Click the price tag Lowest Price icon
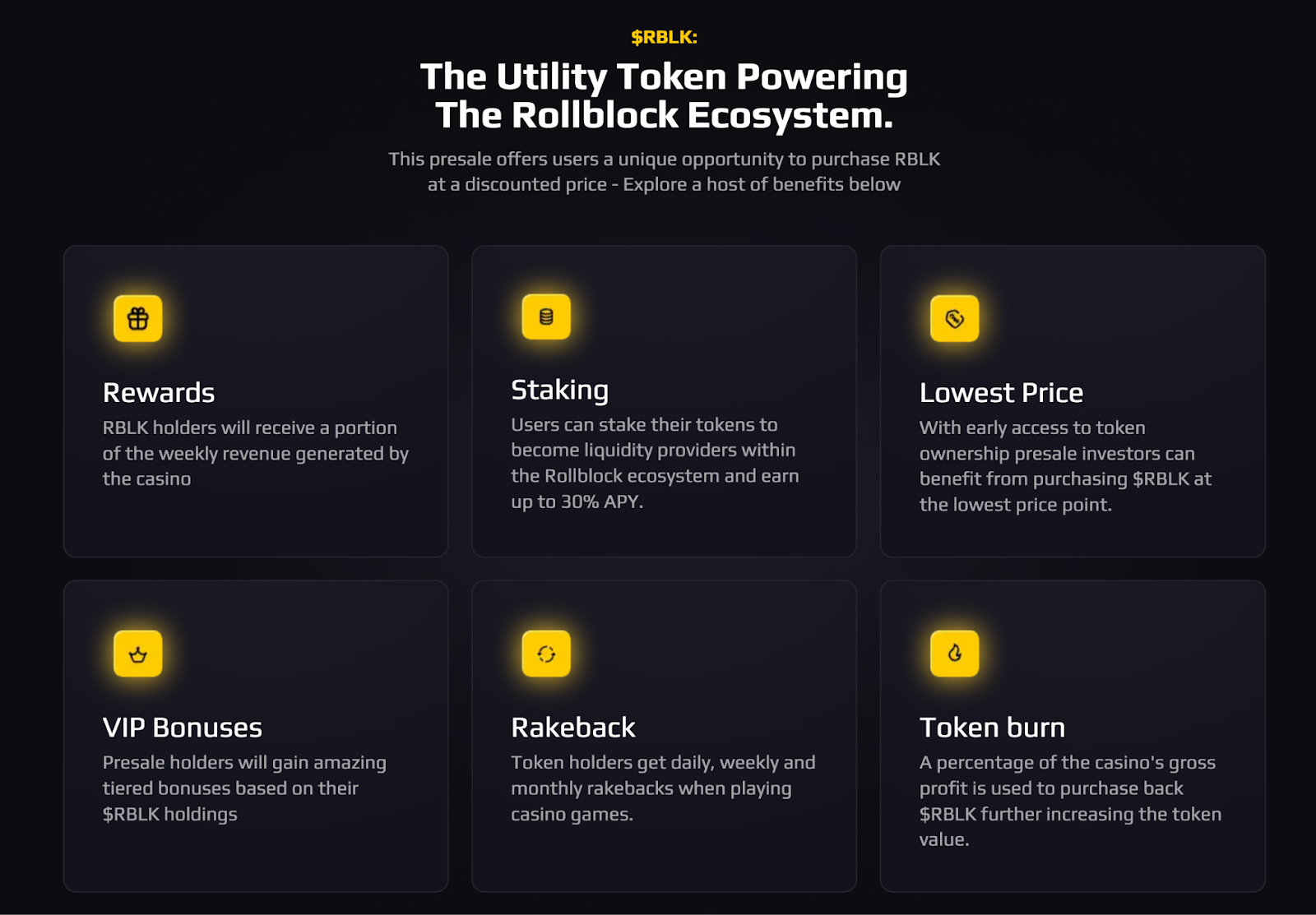The image size is (1316, 915). (954, 318)
